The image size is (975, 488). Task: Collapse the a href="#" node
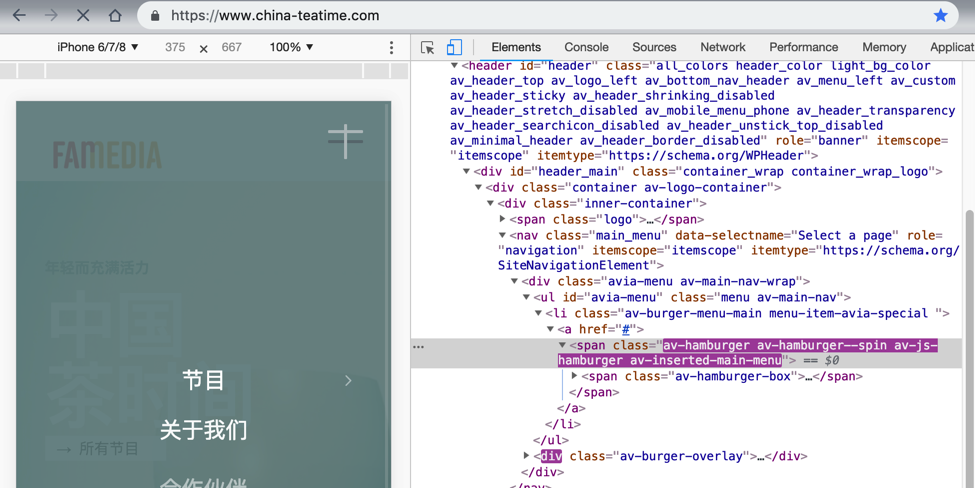(550, 329)
